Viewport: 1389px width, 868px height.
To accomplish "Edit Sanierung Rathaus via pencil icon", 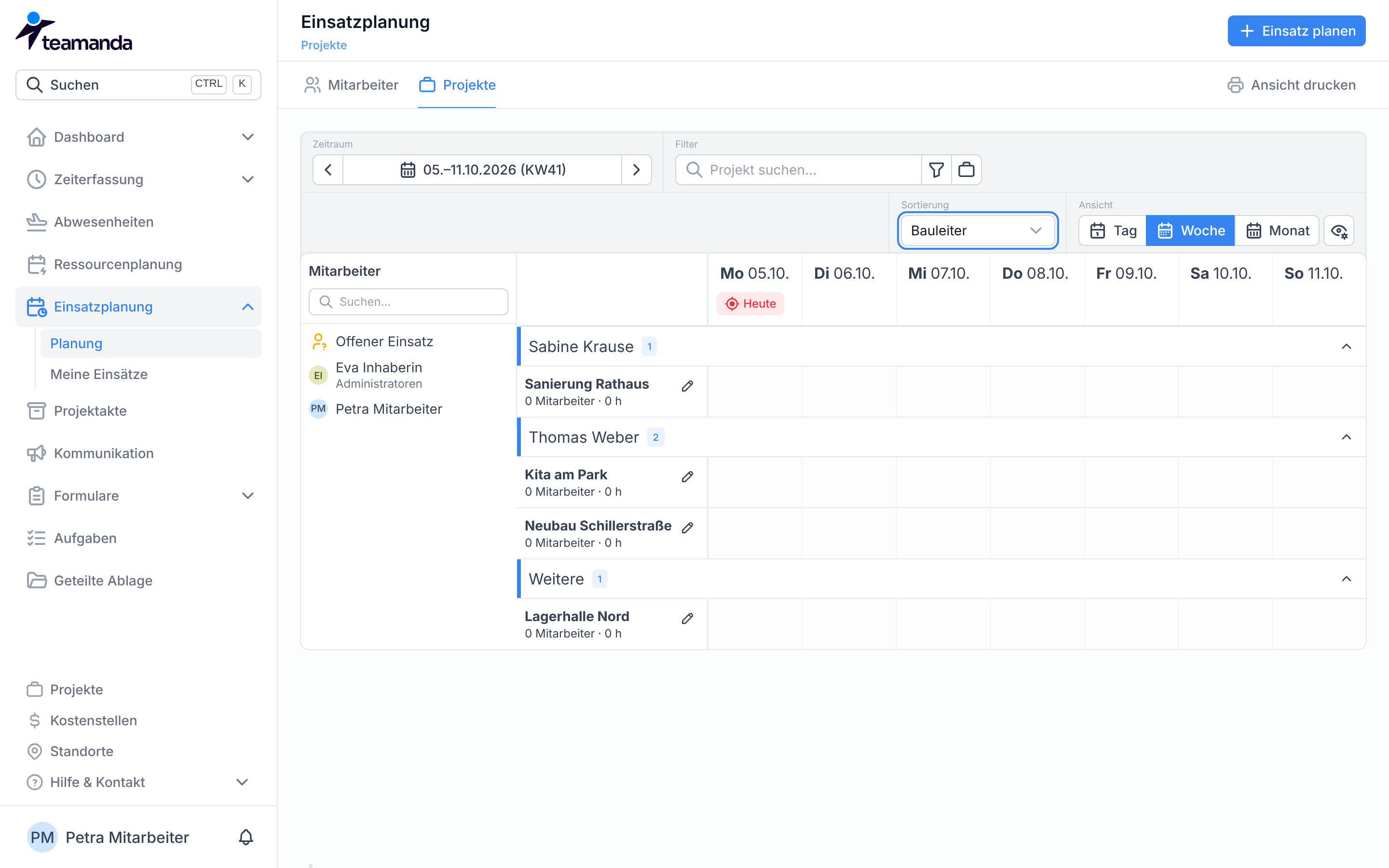I will [688, 386].
